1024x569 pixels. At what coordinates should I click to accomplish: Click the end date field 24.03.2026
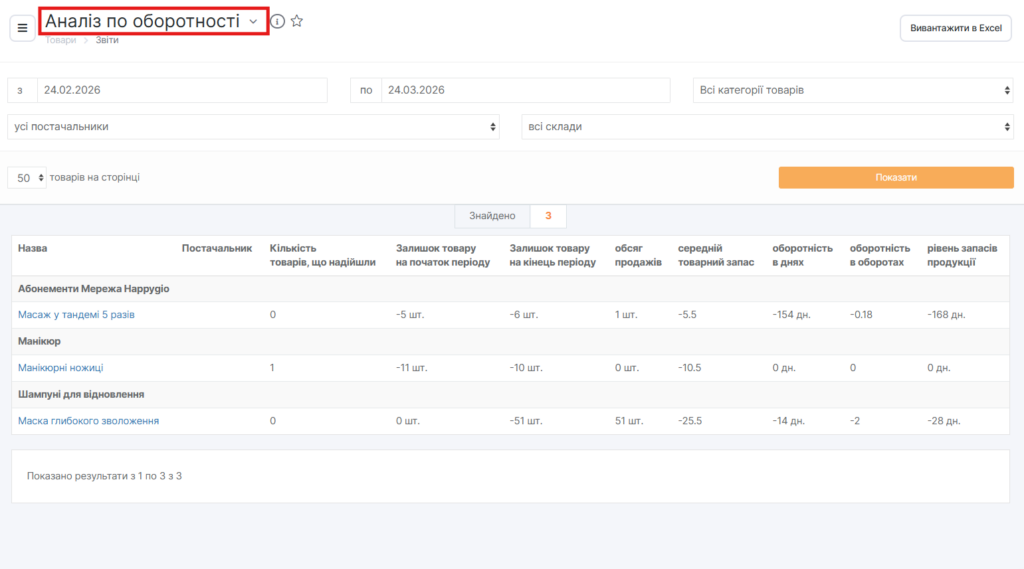click(524, 90)
